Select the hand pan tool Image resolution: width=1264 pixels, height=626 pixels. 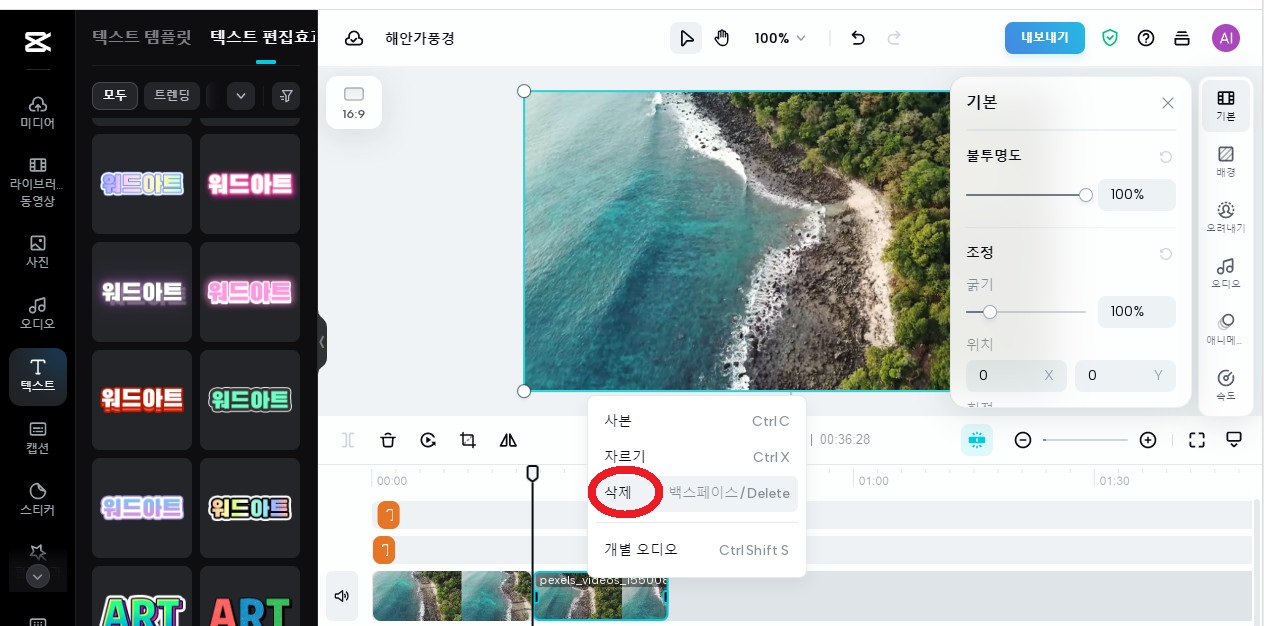tap(722, 38)
